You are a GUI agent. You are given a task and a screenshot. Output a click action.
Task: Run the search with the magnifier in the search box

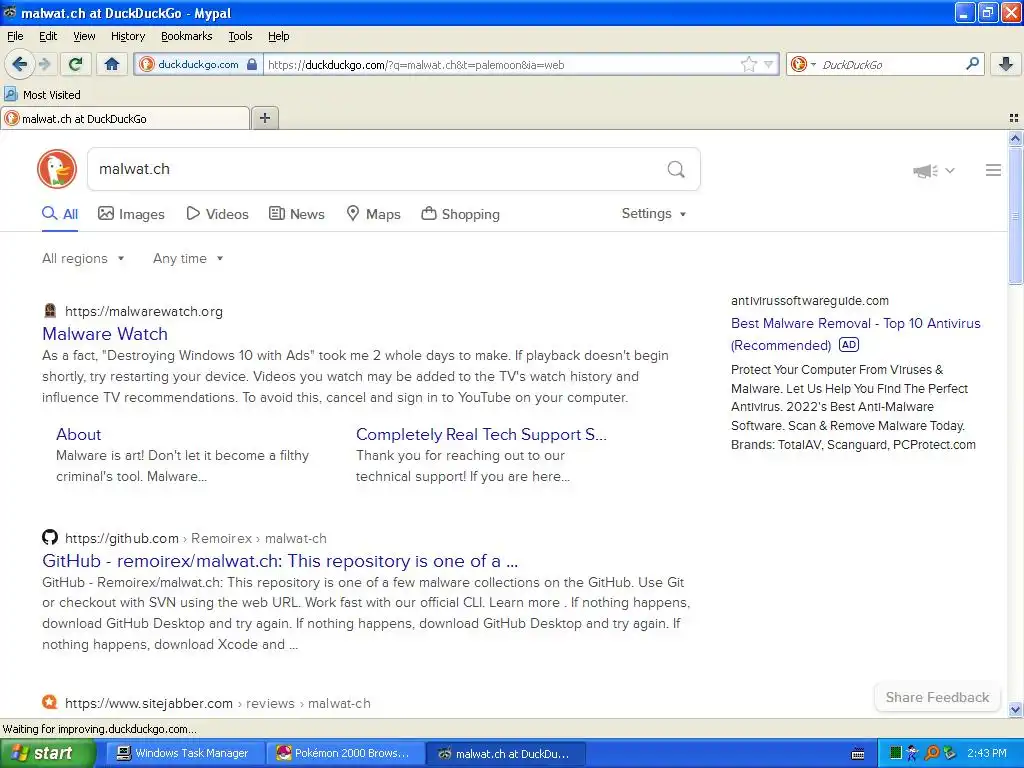[x=676, y=170]
